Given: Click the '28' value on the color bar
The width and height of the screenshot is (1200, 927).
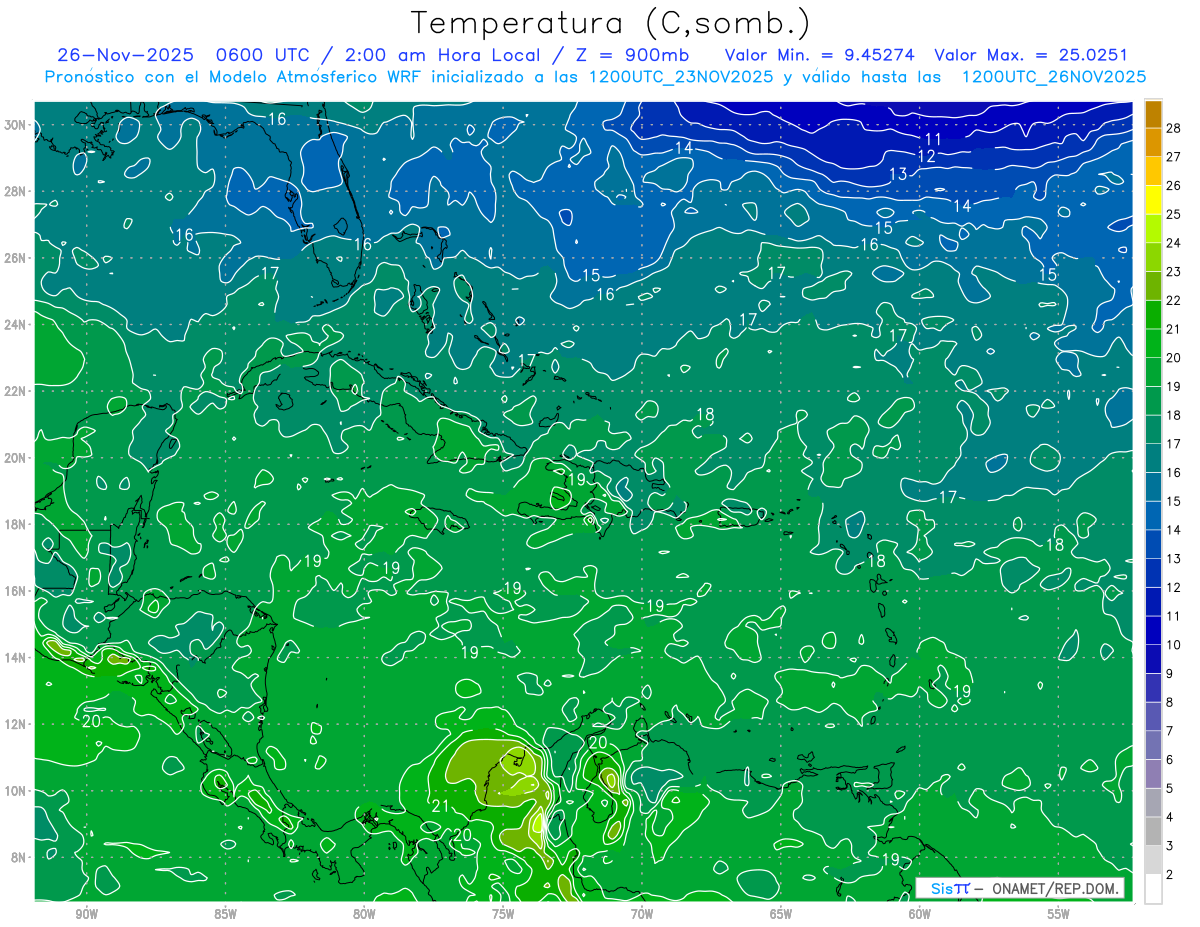Looking at the screenshot, I should (x=1174, y=129).
